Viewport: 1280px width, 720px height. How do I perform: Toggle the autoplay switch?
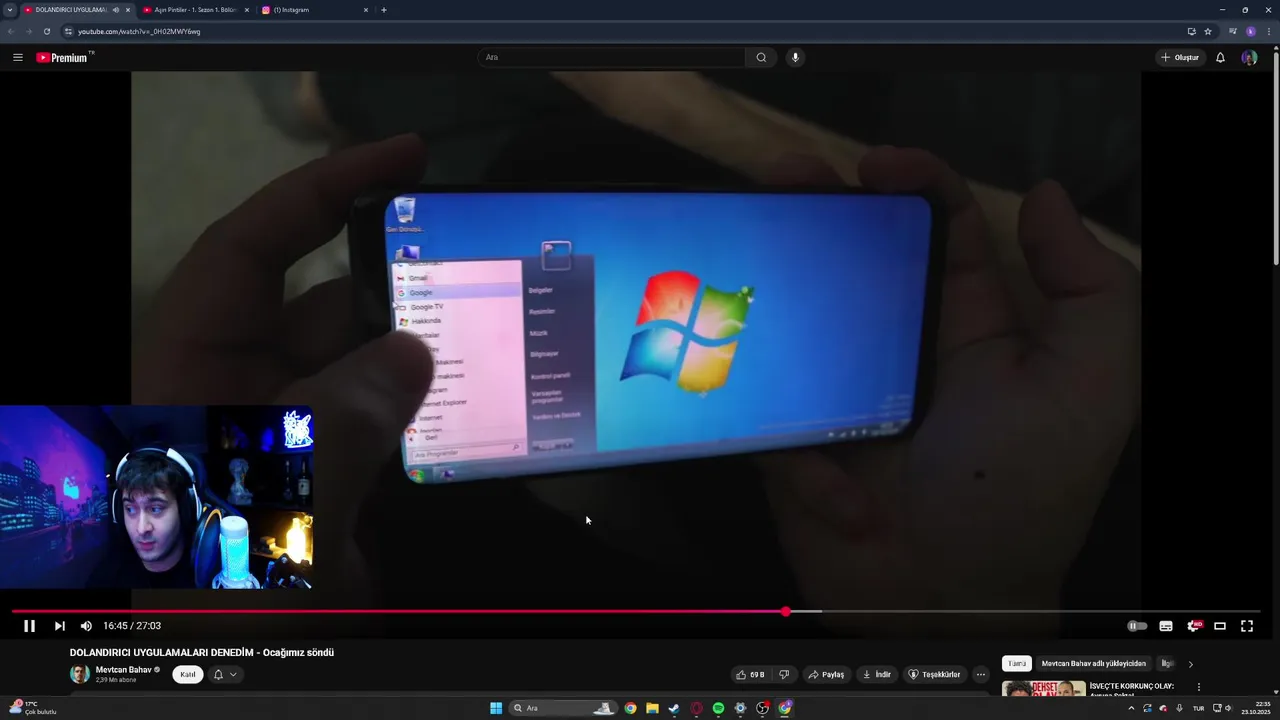[x=1137, y=626]
